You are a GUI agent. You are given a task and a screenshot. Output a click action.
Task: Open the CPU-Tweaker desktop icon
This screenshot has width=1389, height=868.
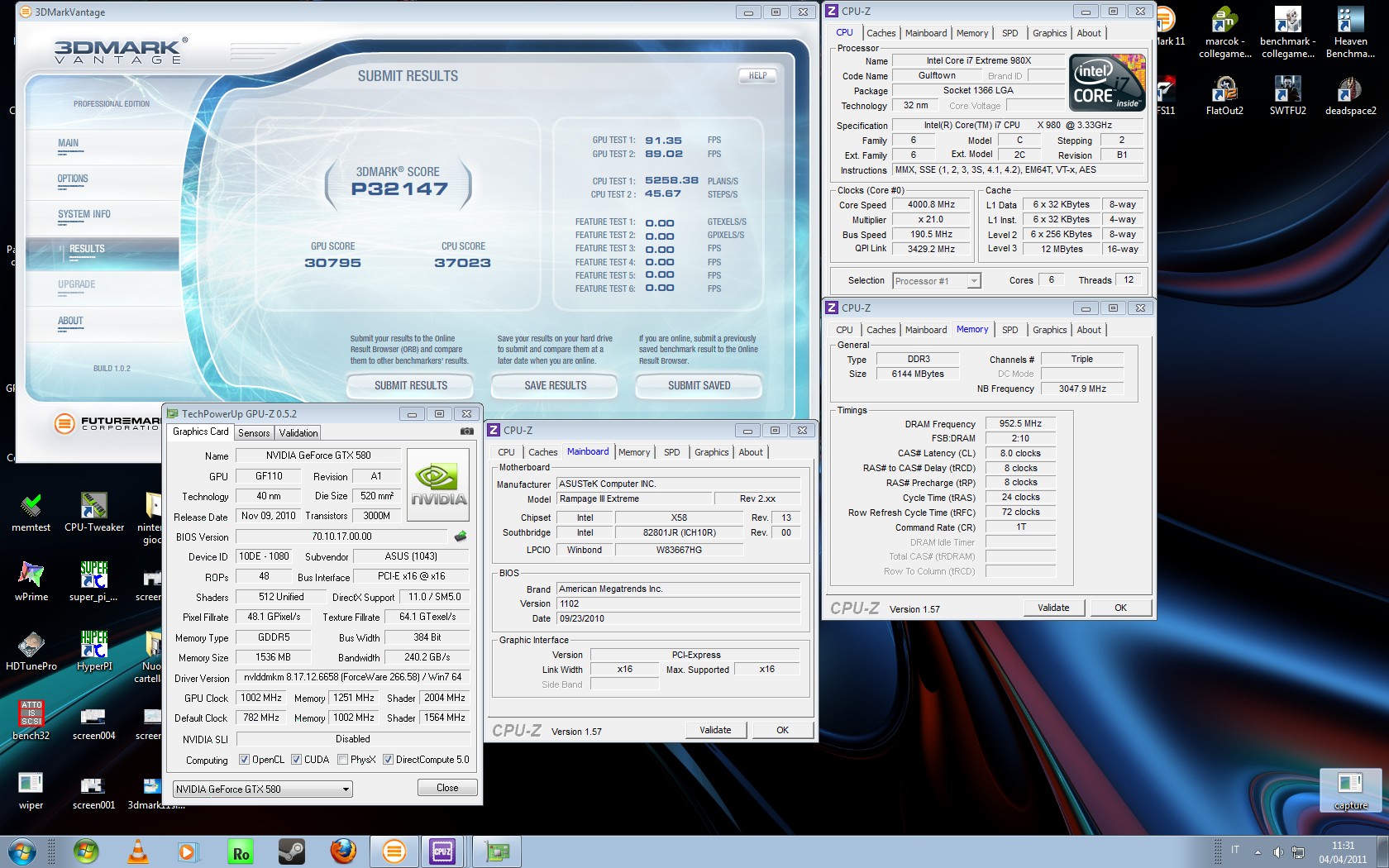pyautogui.click(x=94, y=513)
